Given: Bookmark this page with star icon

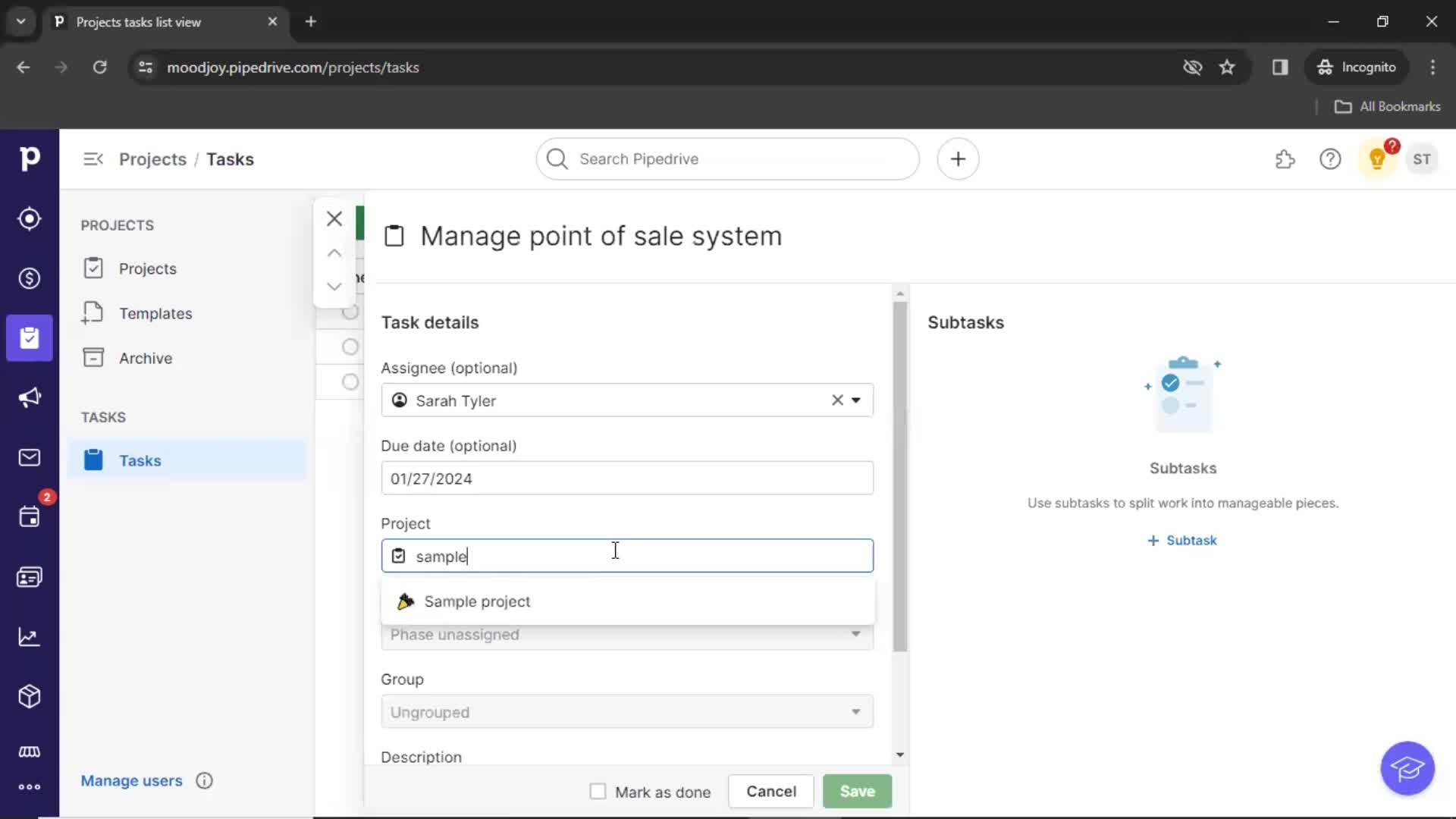Looking at the screenshot, I should pyautogui.click(x=1227, y=67).
